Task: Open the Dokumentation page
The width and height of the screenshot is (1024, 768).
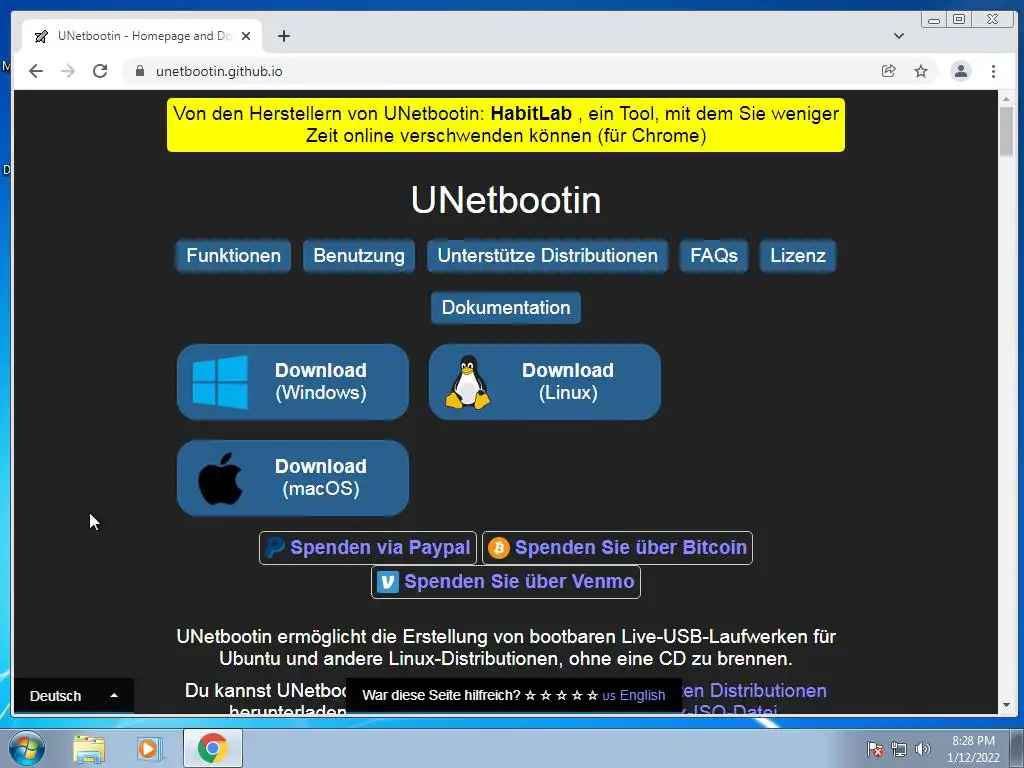Action: point(505,308)
